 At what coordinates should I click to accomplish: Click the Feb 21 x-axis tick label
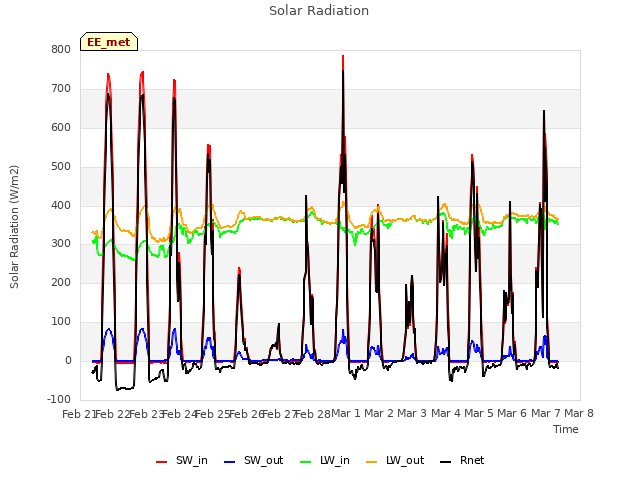point(79,414)
